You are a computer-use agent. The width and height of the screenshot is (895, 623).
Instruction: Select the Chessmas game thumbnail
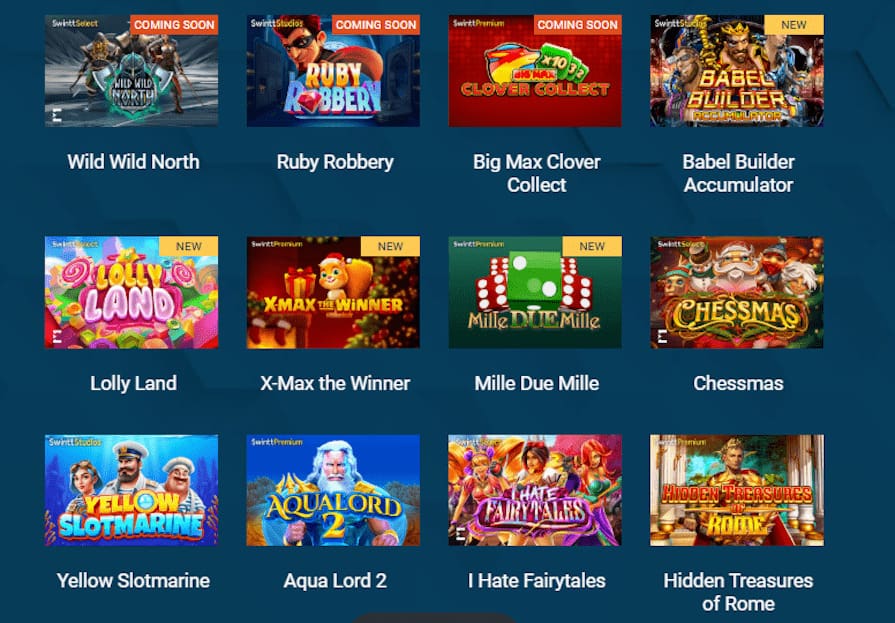point(737,292)
